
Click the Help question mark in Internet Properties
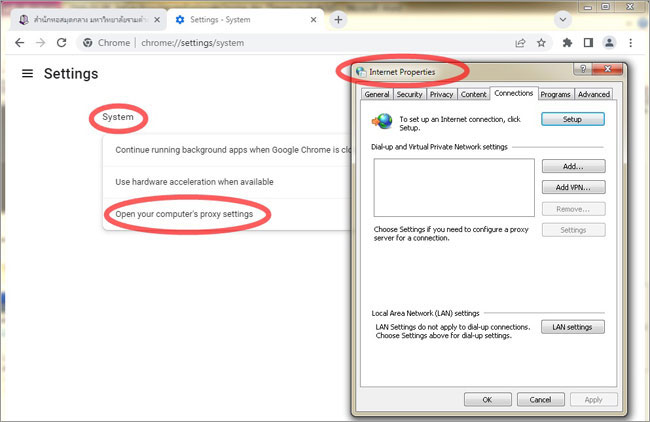point(580,69)
